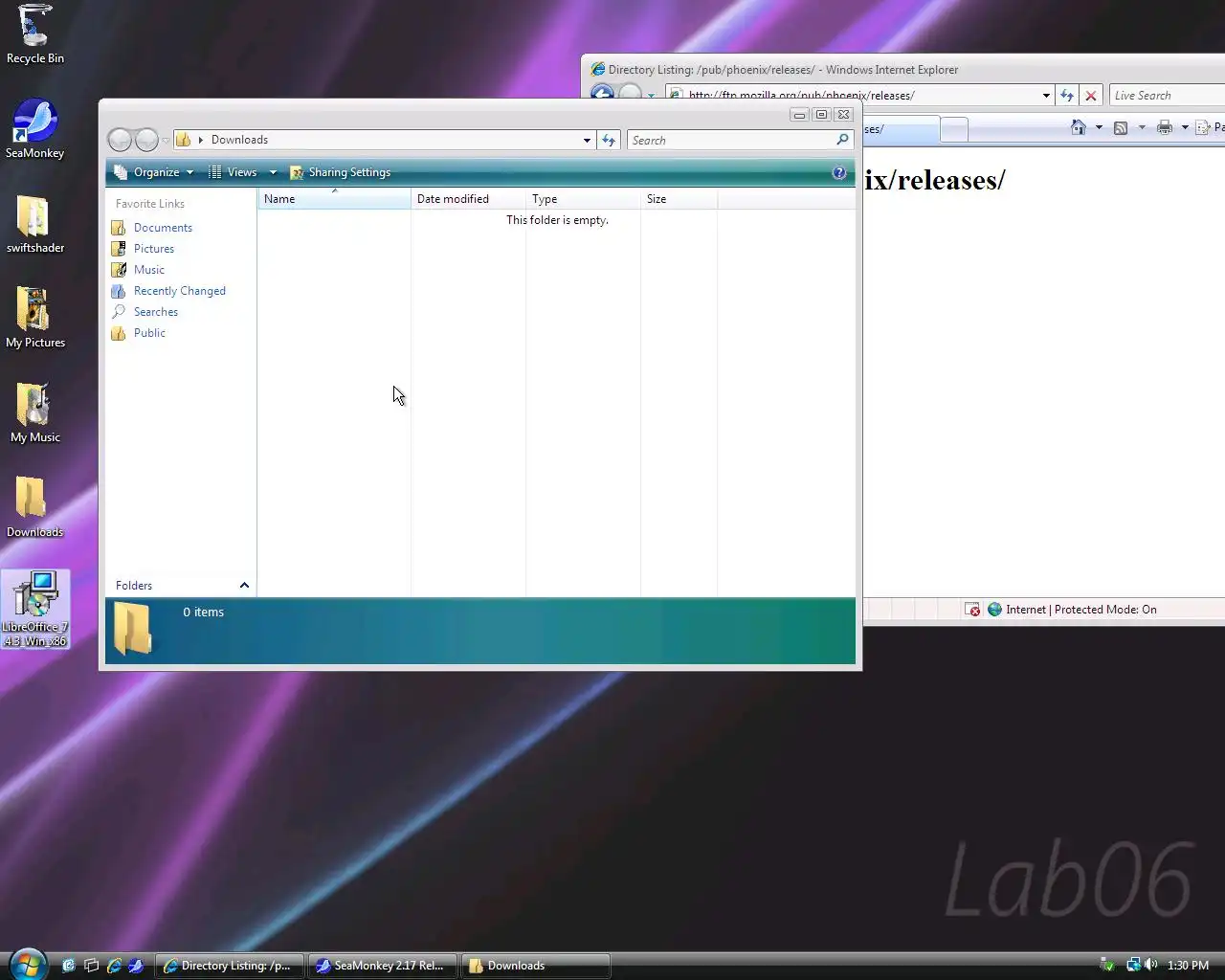Screen dimensions: 1225x980
Task: Sort by Date modified column header
Action: coord(468,199)
